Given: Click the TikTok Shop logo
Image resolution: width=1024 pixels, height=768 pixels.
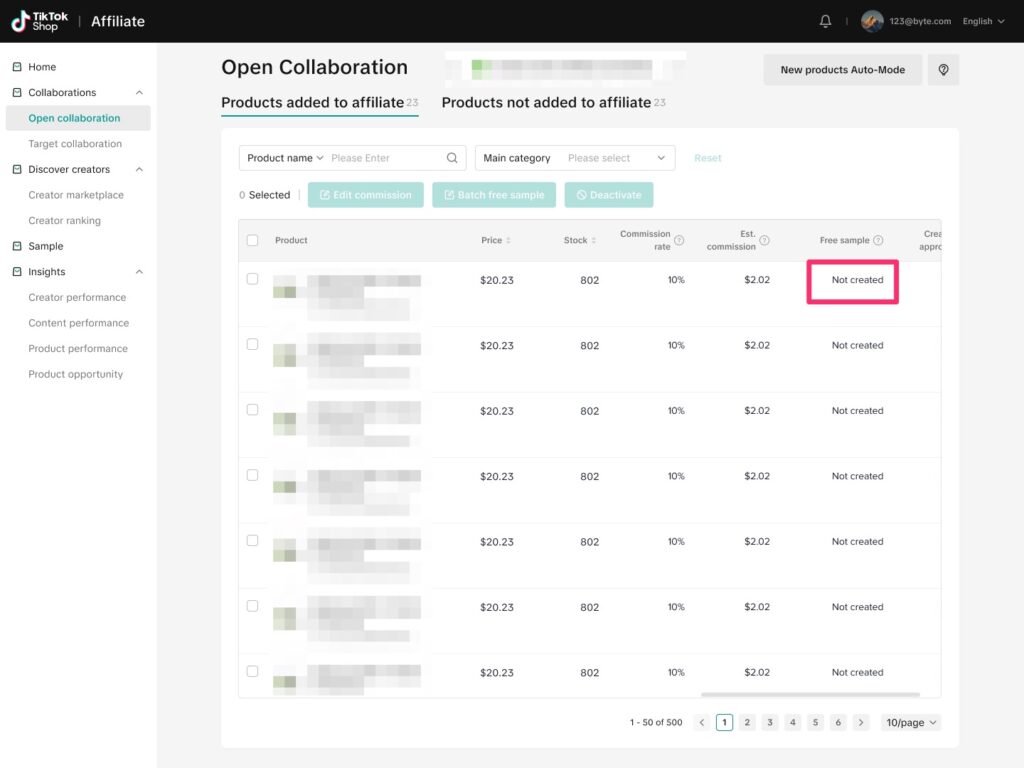Looking at the screenshot, I should [40, 21].
